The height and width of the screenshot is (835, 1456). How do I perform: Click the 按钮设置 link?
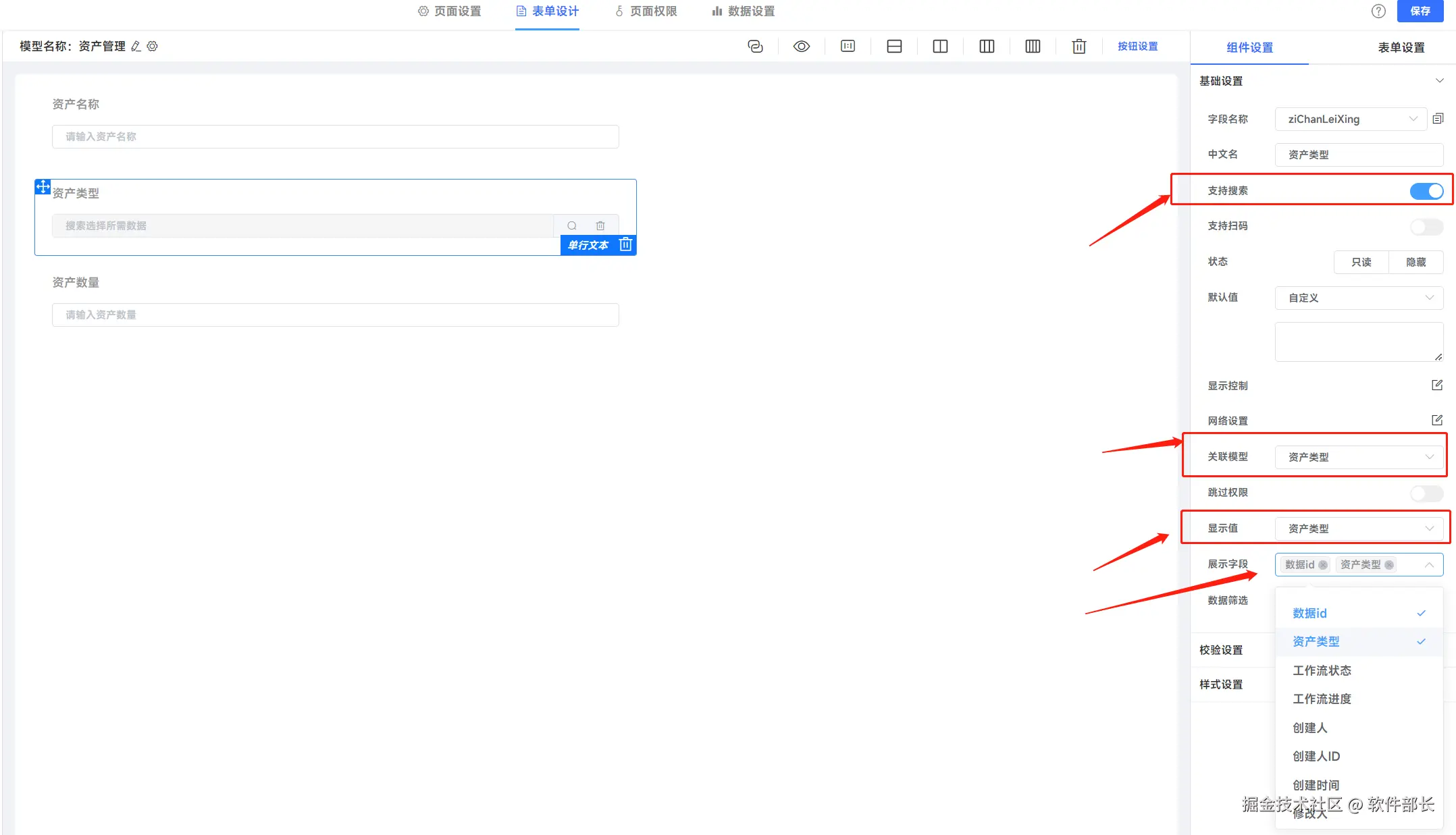[1137, 47]
